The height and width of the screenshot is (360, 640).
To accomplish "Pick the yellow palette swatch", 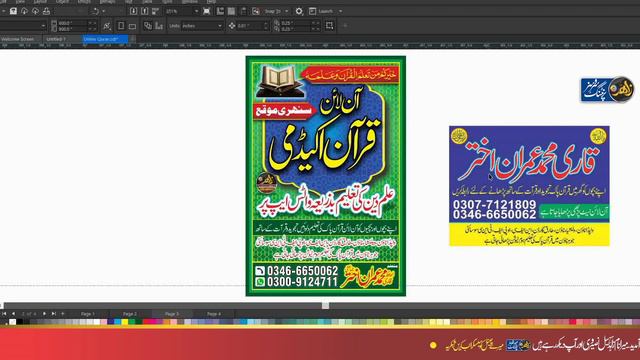I will 124,322.
